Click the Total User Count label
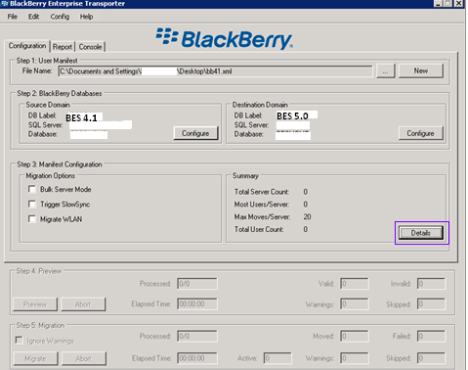This screenshot has height=370, width=468. [x=259, y=229]
